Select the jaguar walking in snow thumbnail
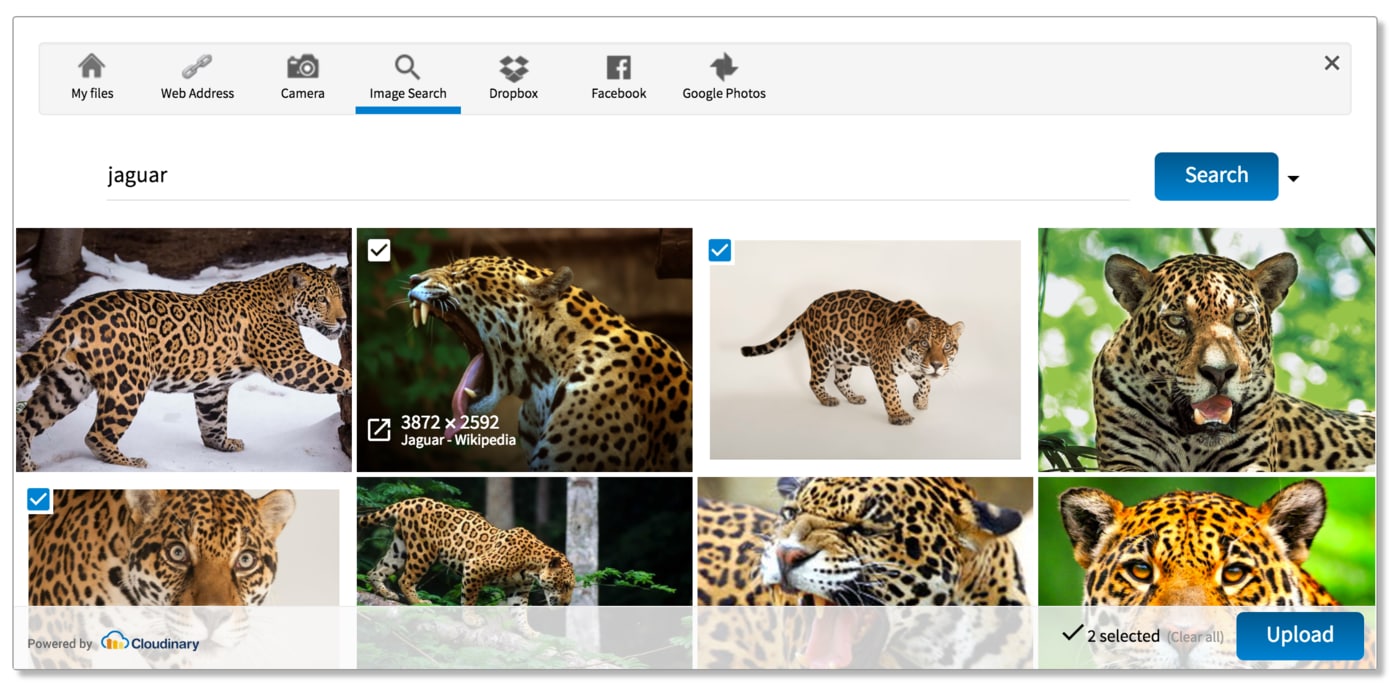Screen dimensions: 1400x700 pyautogui.click(x=183, y=350)
